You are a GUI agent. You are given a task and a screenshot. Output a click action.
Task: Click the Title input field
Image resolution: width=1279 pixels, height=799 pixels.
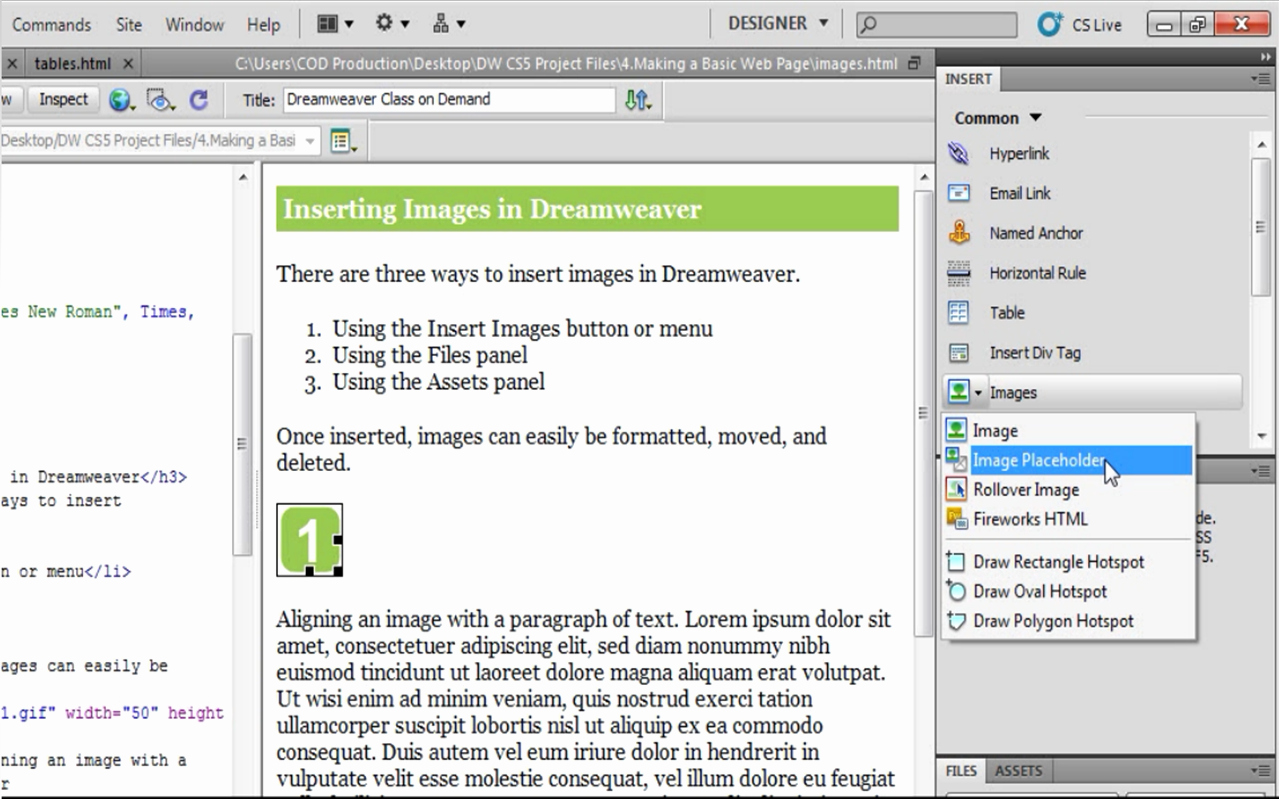pos(449,99)
